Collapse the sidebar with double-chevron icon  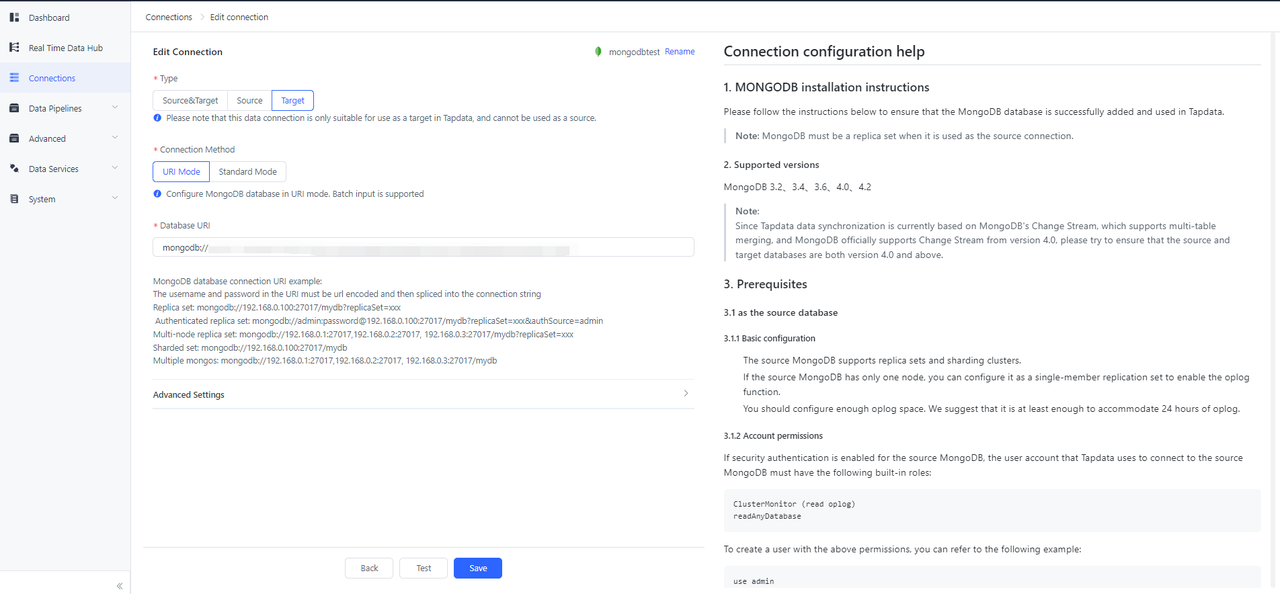pyautogui.click(x=119, y=586)
